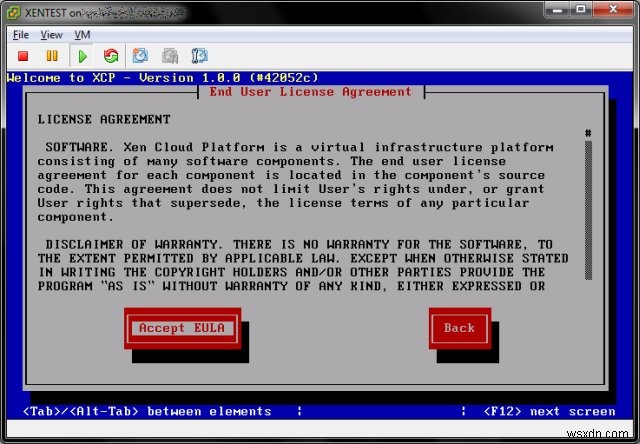Click the VMware console icon in title bar
This screenshot has width=640, height=444.
(x=13, y=13)
